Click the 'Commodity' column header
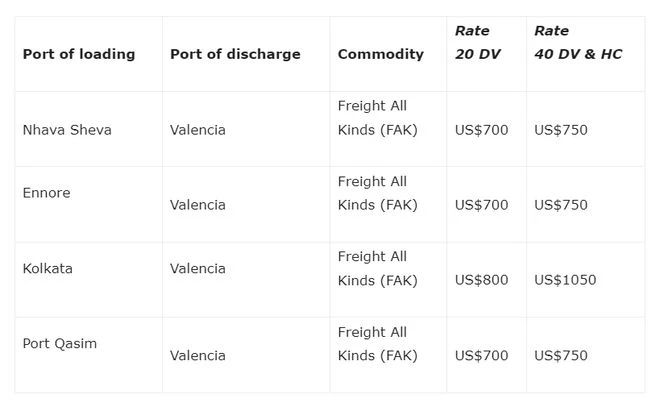 pyautogui.click(x=381, y=54)
